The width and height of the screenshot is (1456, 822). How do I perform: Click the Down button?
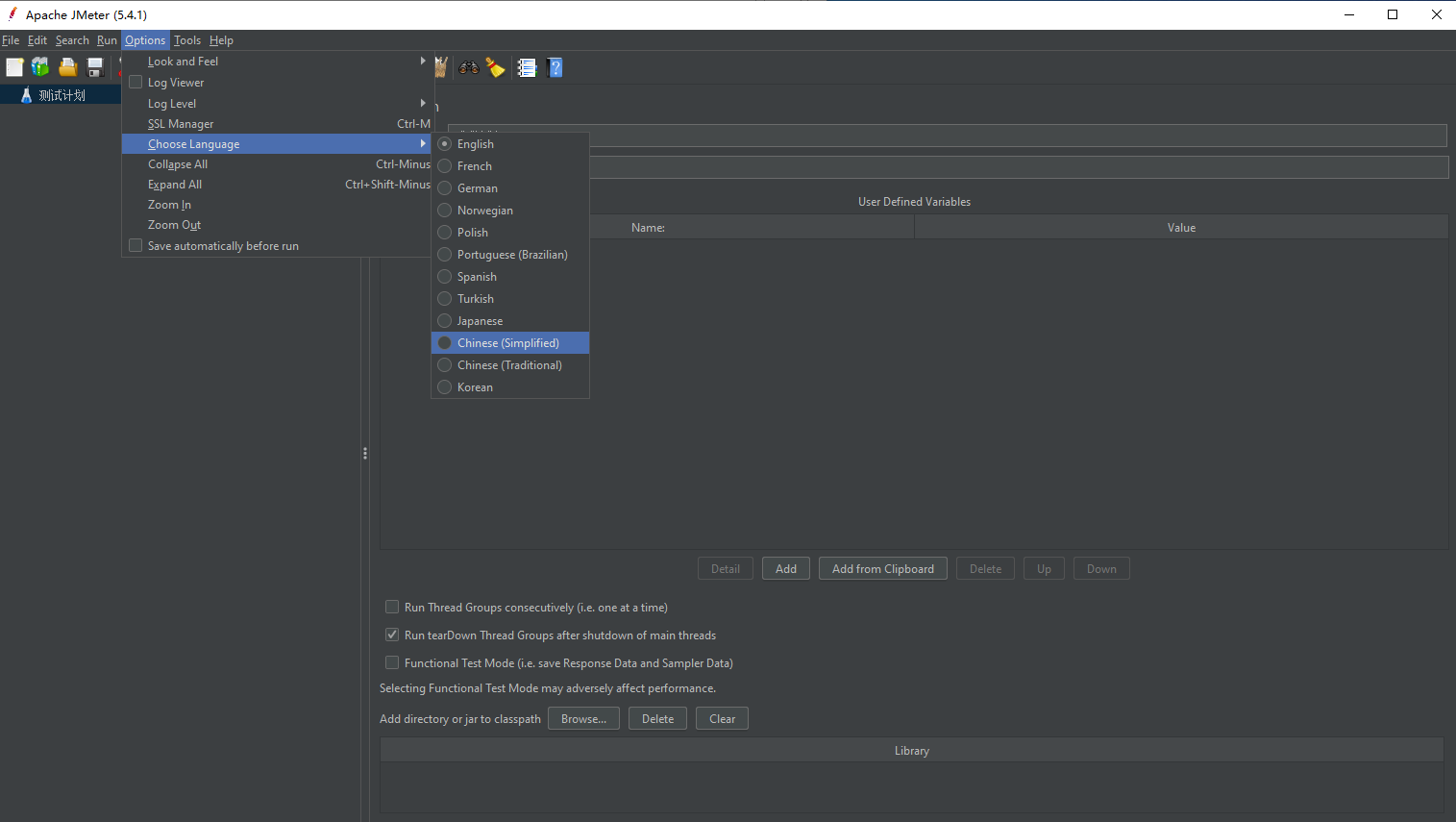(1101, 569)
